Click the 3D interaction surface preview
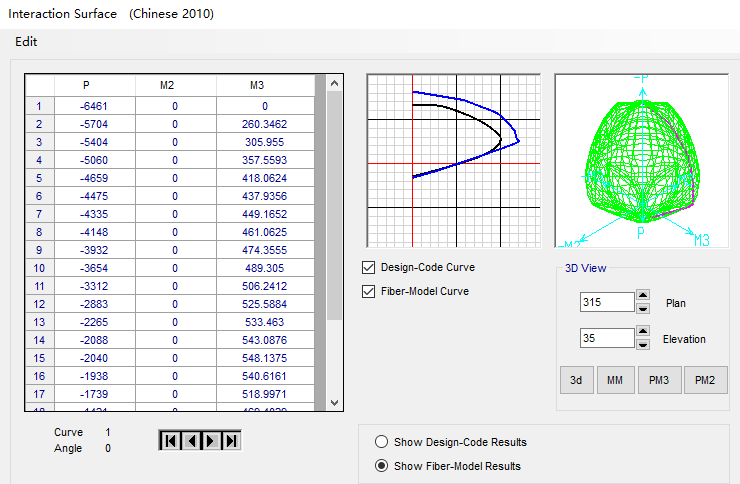The image size is (740, 484). tap(640, 160)
